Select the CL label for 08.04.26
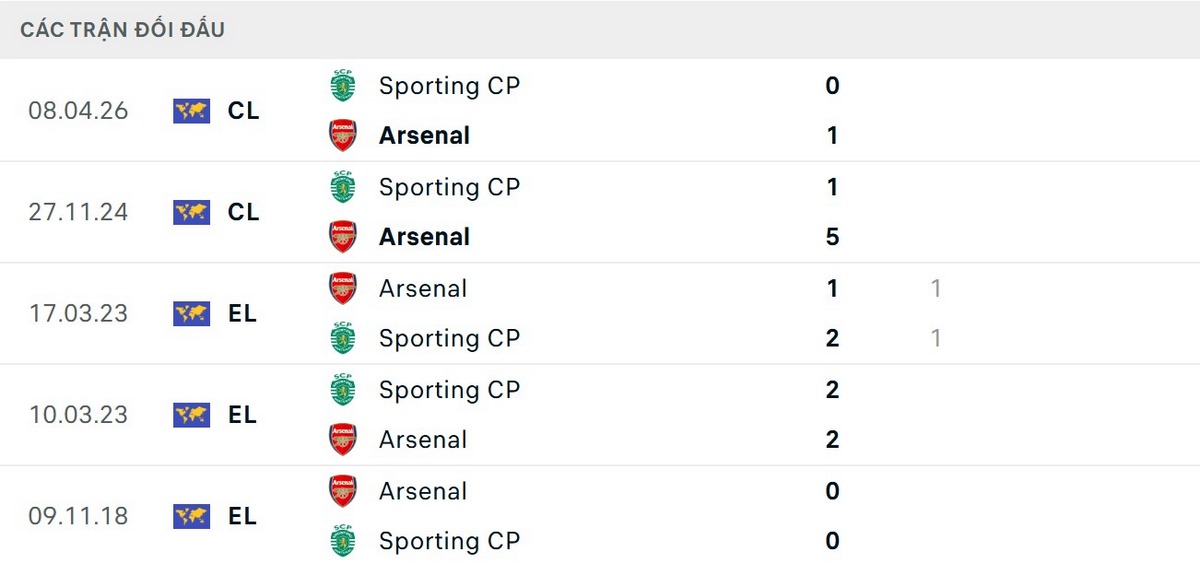This screenshot has height=564, width=1200. (x=243, y=111)
